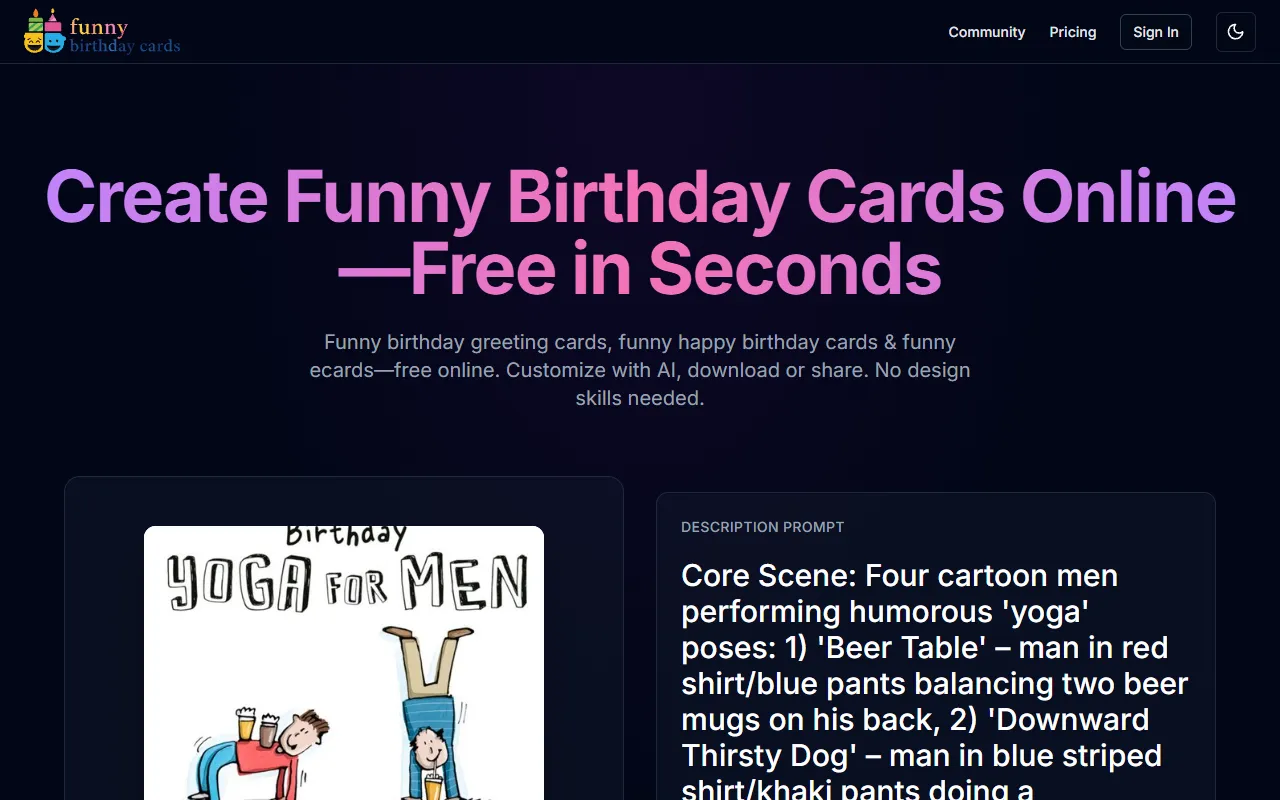Open the Yoga for Men card thumbnail
The height and width of the screenshot is (800, 1280).
344,663
